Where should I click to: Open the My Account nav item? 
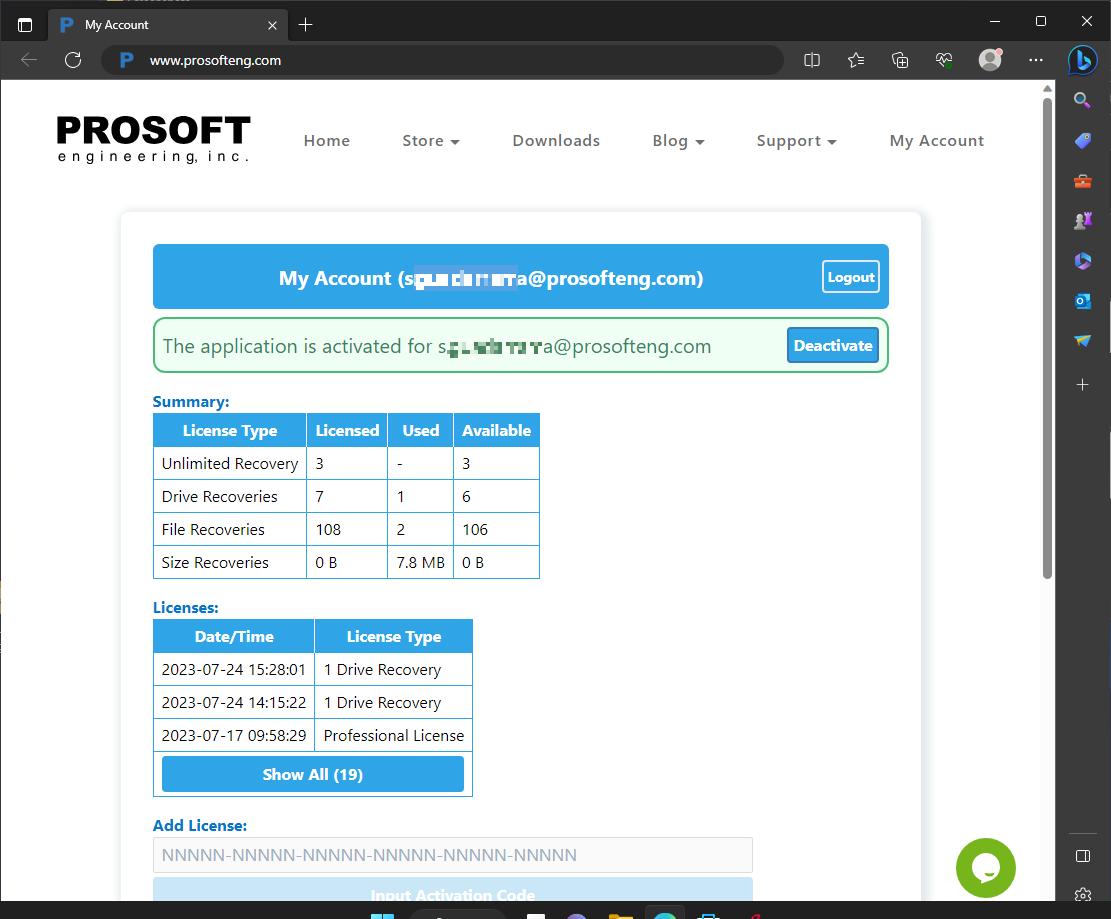tap(936, 141)
